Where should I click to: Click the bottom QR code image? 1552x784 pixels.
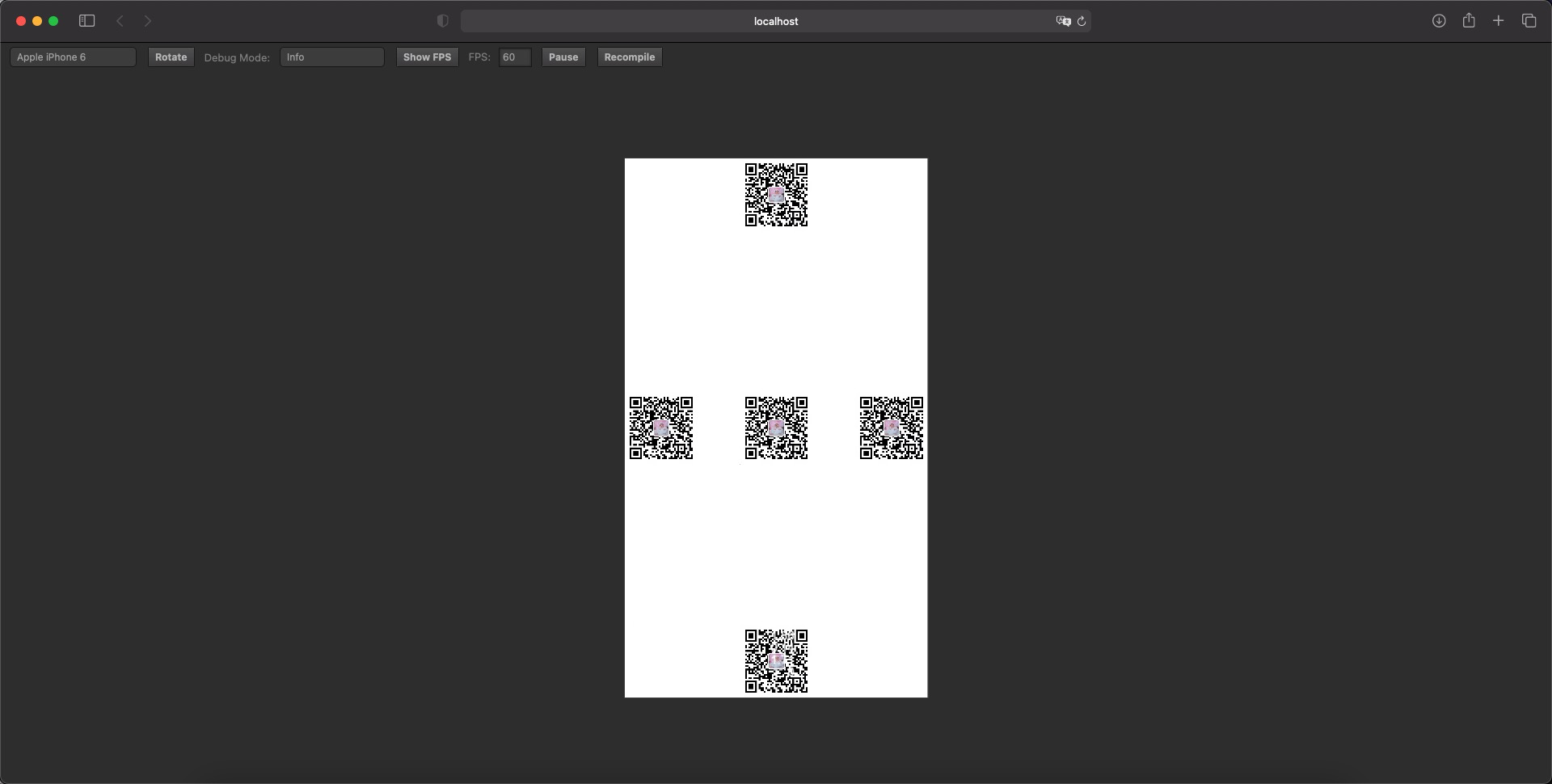pos(776,661)
